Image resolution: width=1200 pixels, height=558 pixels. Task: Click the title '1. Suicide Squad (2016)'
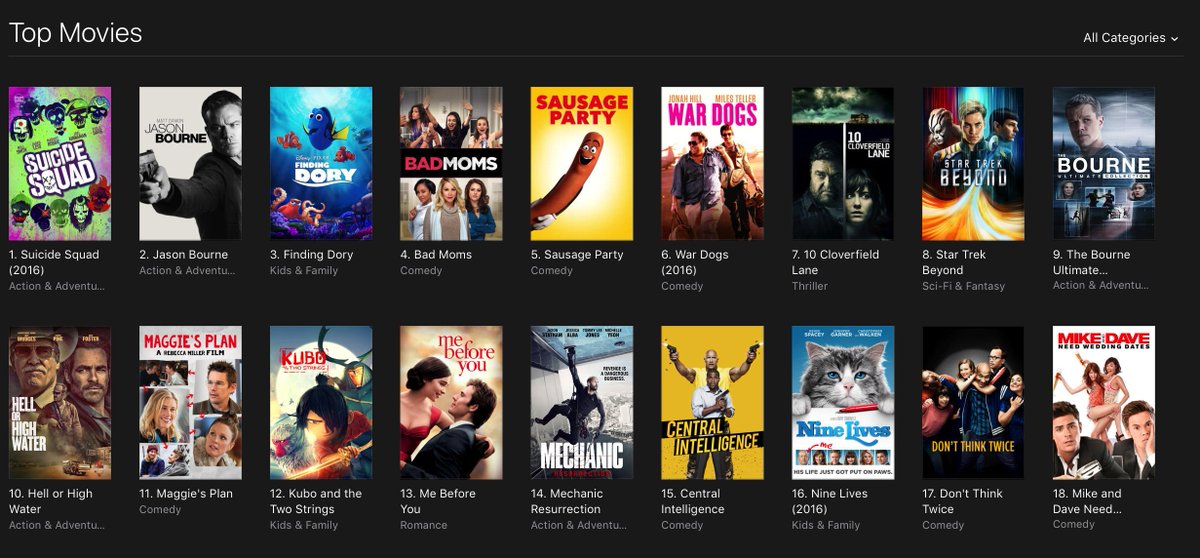53,262
